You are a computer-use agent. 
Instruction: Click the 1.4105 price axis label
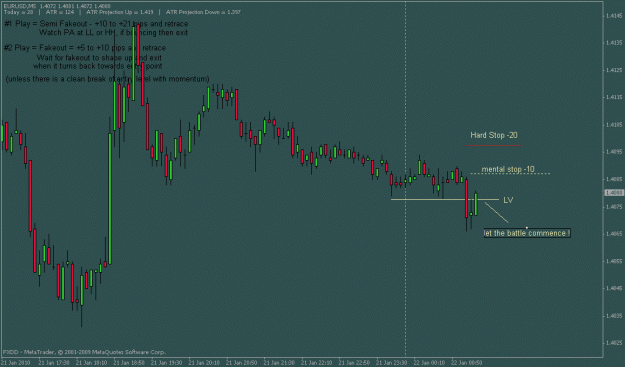(614, 125)
